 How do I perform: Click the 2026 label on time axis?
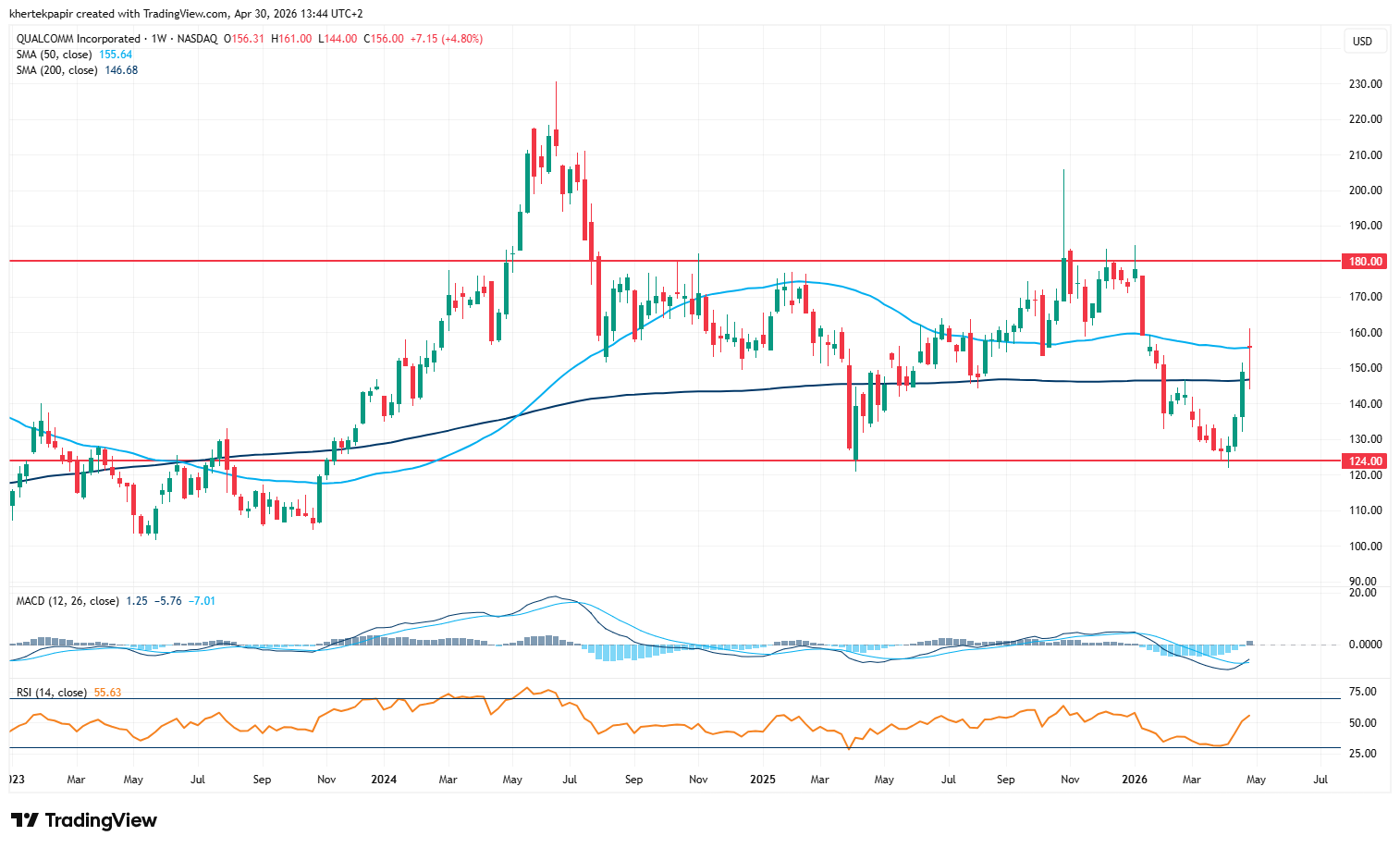tap(1135, 780)
